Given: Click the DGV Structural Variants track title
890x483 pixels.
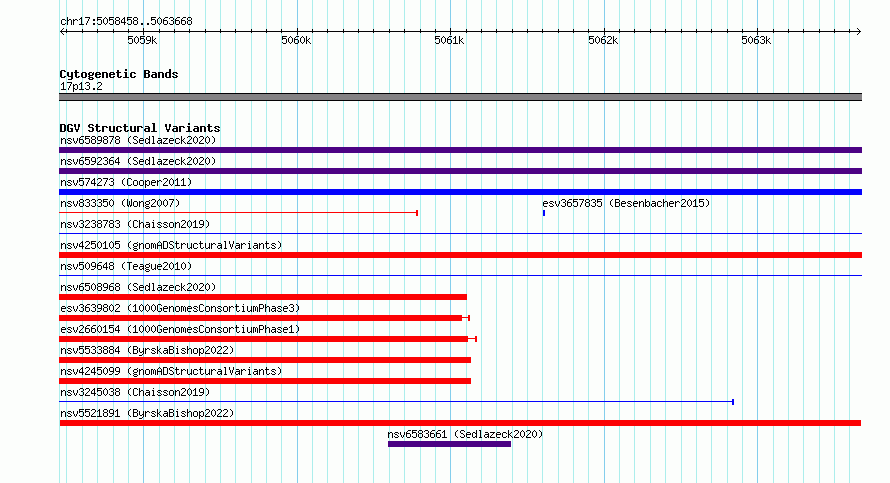Looking at the screenshot, I should pos(140,128).
